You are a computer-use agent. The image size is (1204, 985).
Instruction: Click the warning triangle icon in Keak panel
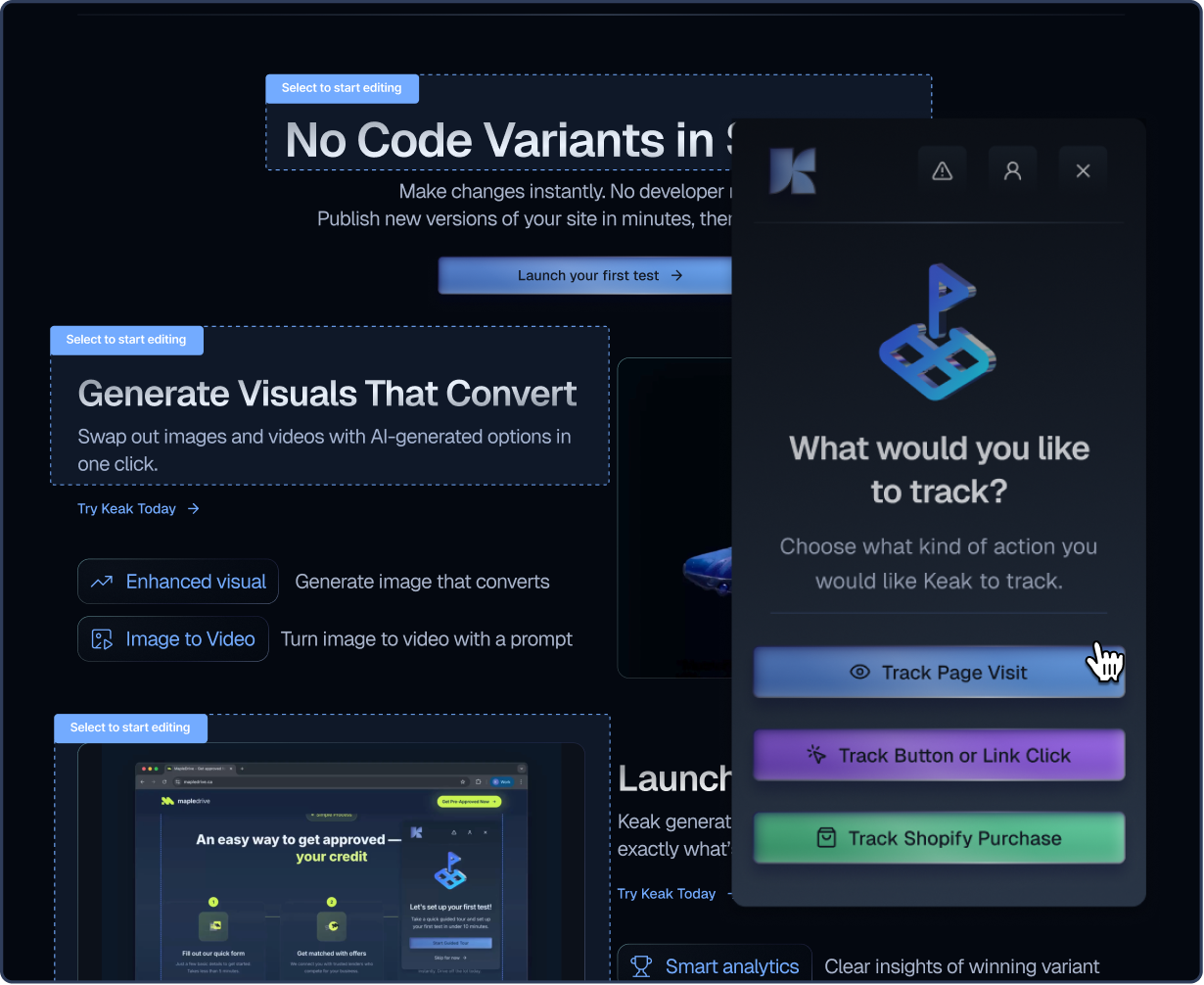(942, 170)
